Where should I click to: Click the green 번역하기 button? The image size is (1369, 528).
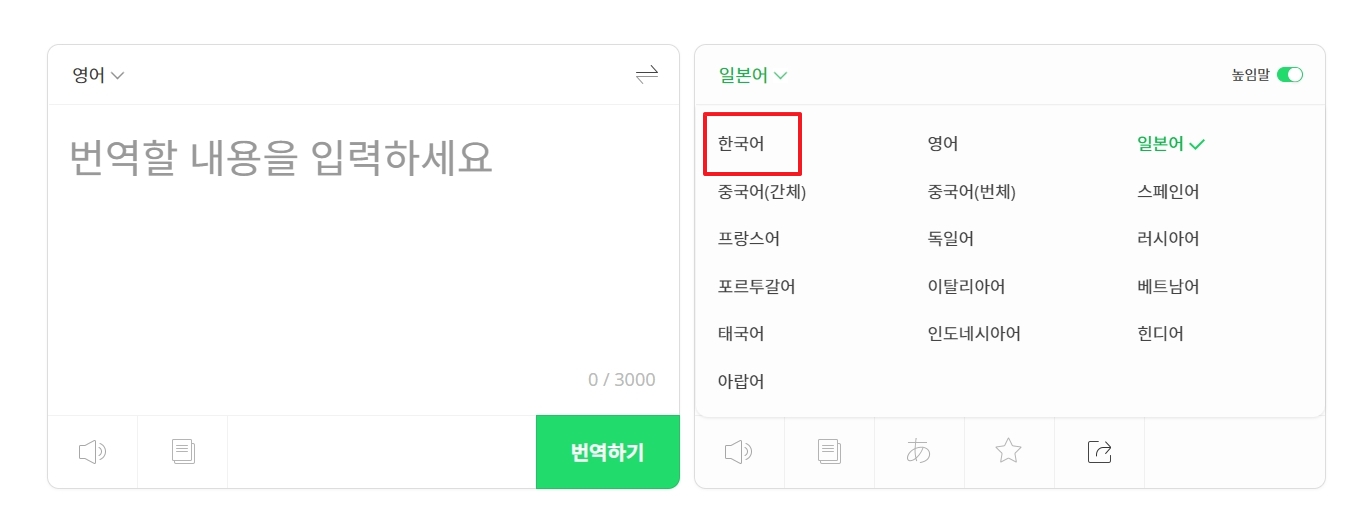[608, 452]
